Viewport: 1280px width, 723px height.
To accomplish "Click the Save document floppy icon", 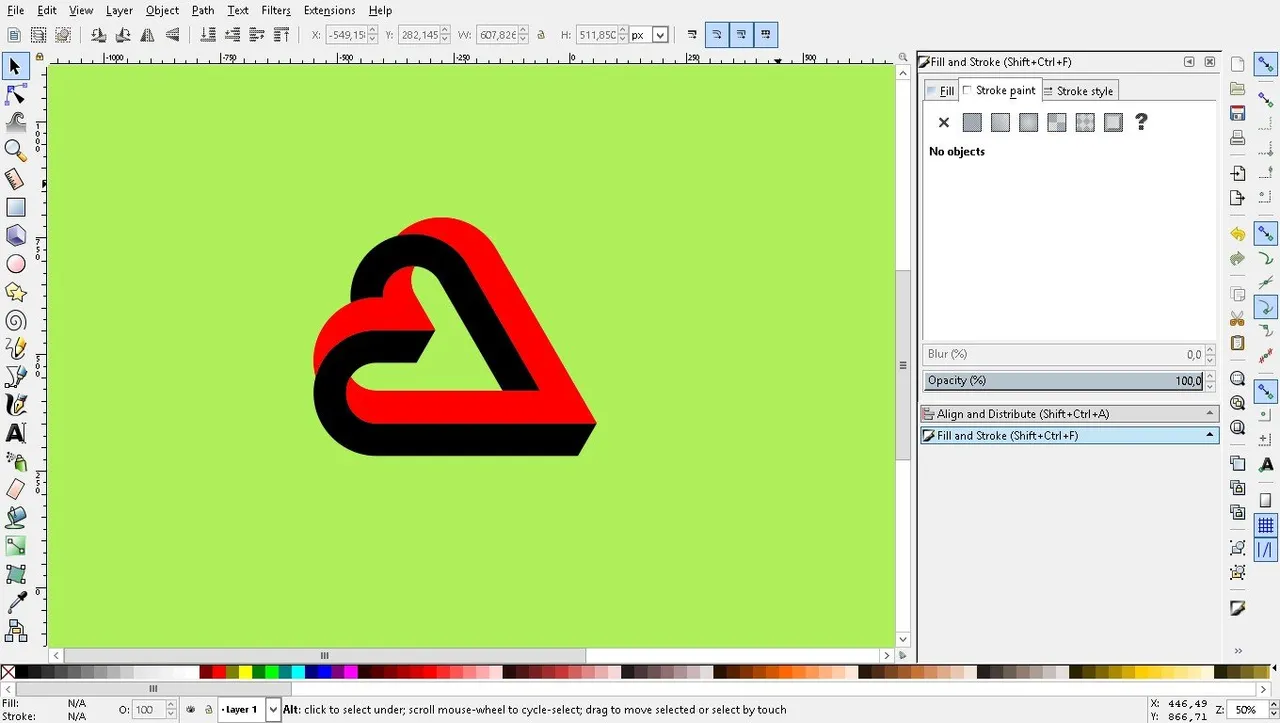I will coord(1237,113).
